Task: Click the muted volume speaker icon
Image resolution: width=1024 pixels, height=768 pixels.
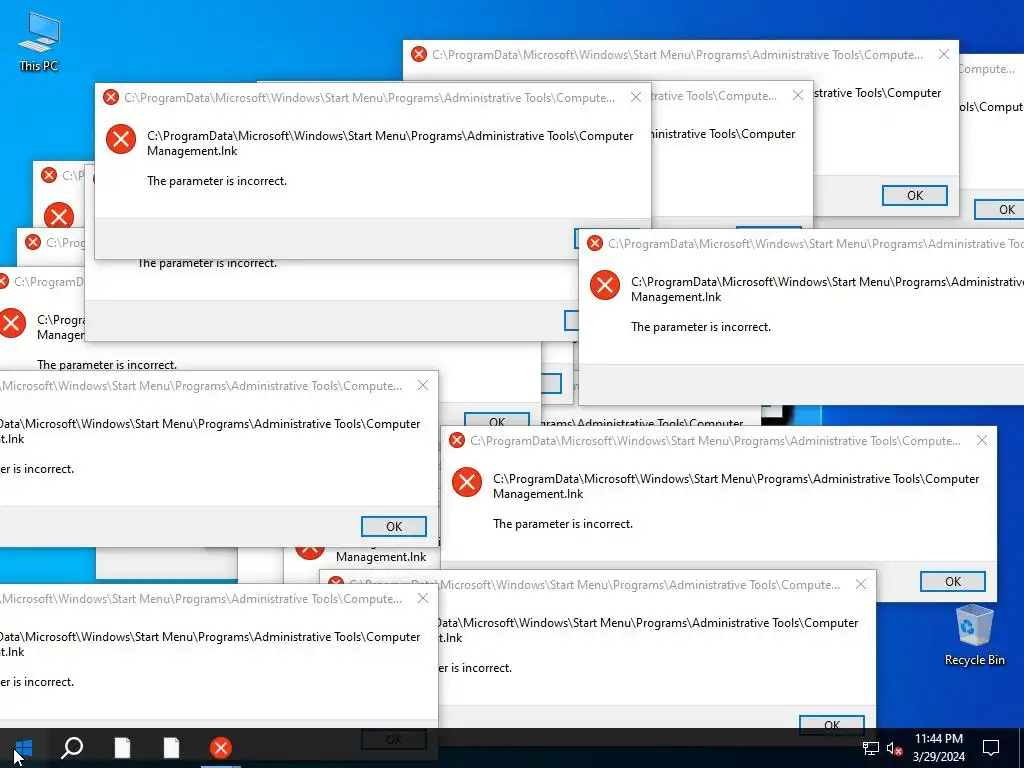Action: point(895,748)
